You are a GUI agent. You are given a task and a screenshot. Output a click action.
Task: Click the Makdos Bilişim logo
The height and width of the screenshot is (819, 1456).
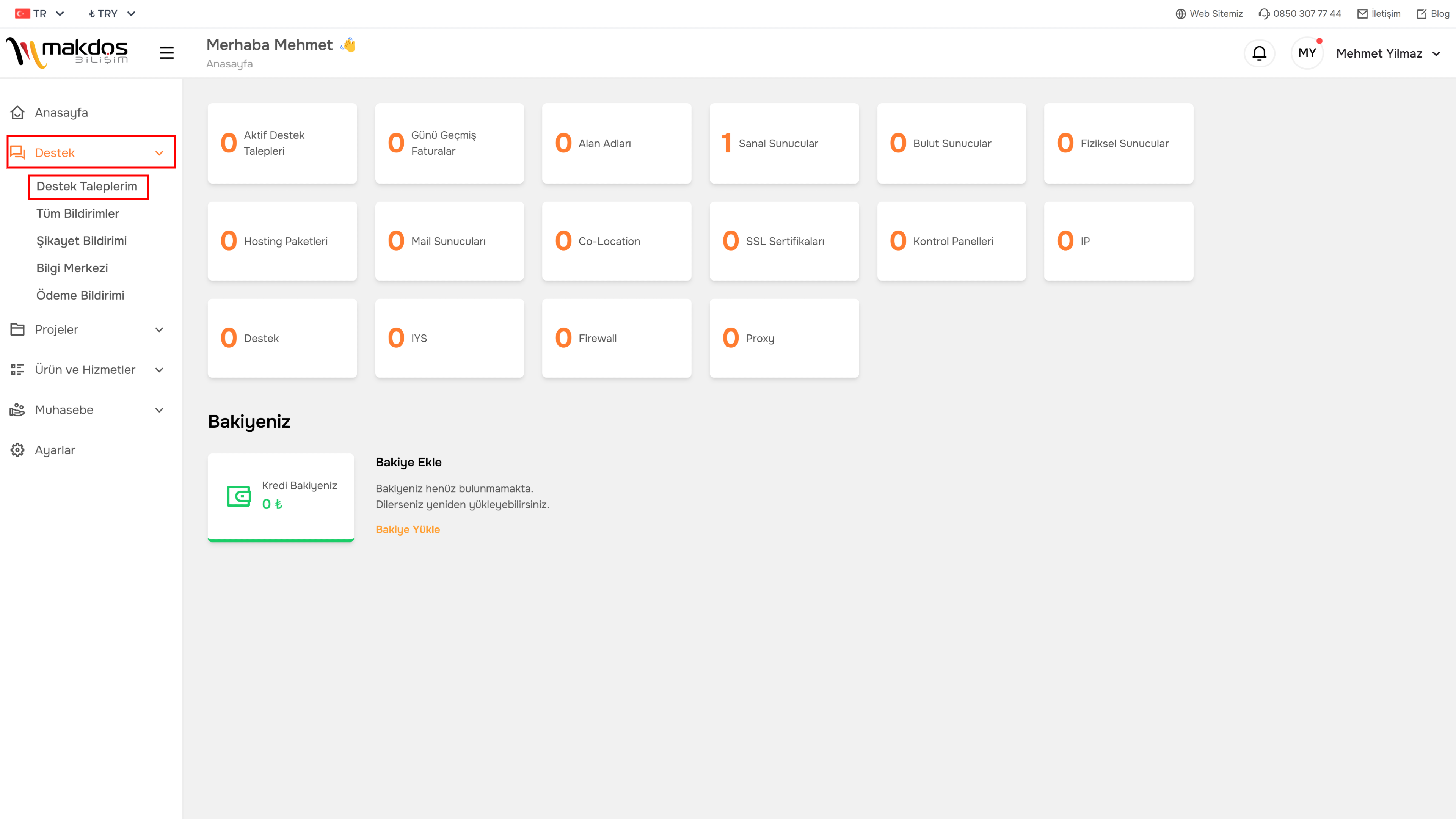[x=67, y=53]
